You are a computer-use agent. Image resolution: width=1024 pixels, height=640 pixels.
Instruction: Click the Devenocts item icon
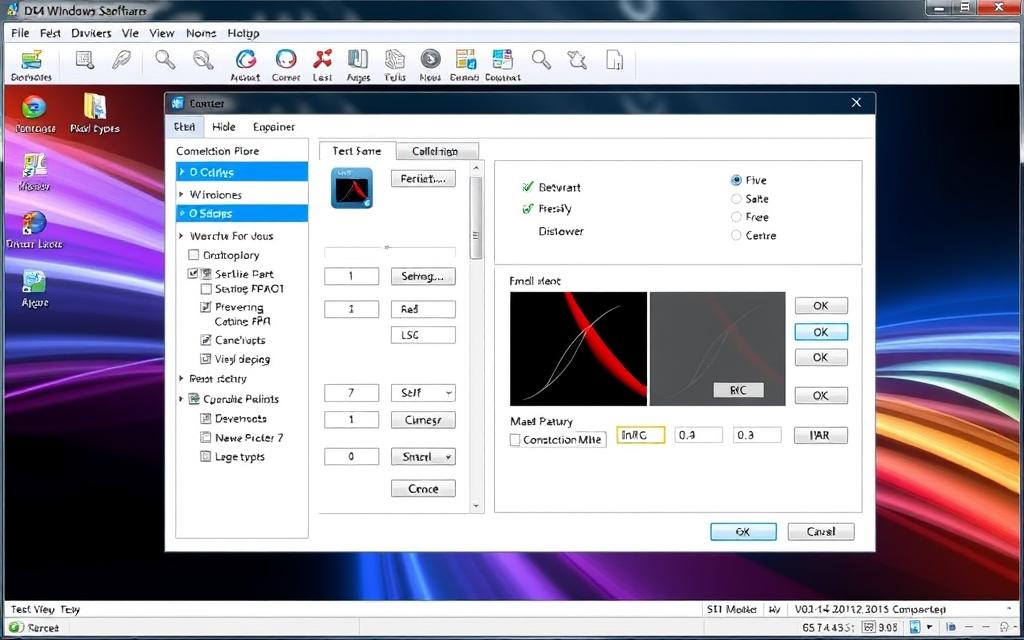[205, 419]
